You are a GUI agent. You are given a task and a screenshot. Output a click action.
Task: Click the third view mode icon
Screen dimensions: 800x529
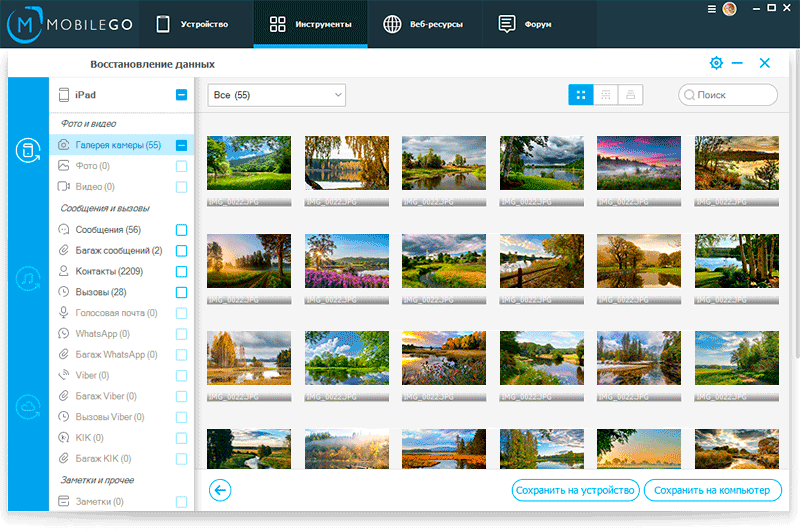[630, 95]
